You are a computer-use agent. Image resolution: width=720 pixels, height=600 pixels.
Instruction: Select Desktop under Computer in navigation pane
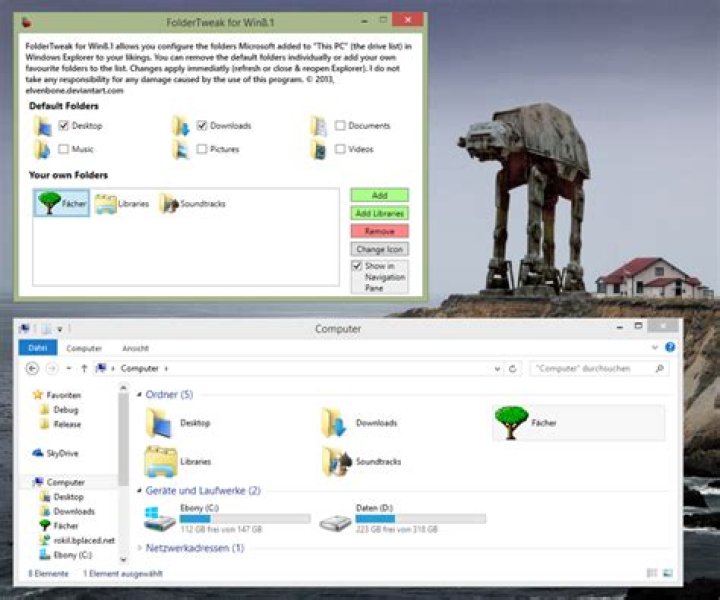click(62, 497)
